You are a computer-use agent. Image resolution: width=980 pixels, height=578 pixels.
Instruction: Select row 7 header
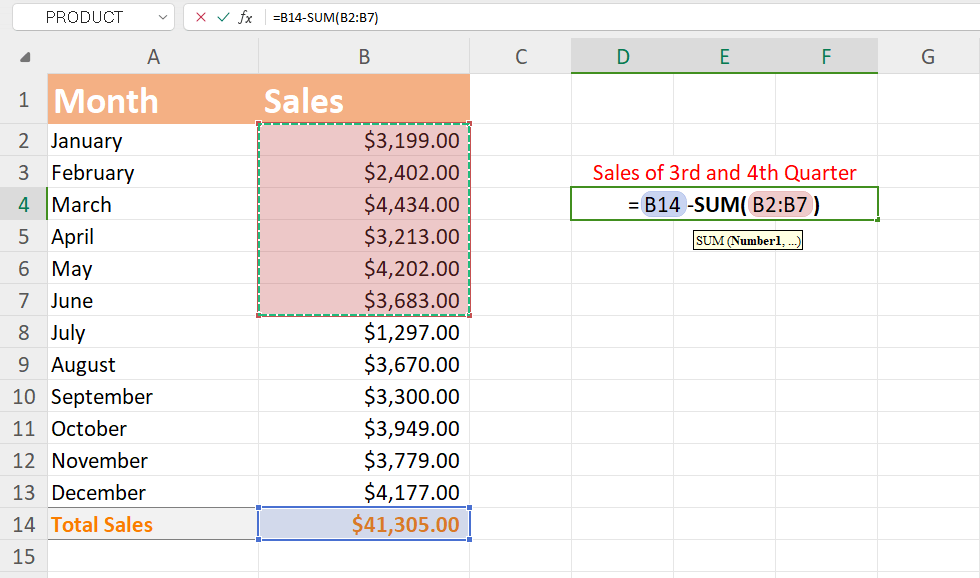(x=22, y=300)
